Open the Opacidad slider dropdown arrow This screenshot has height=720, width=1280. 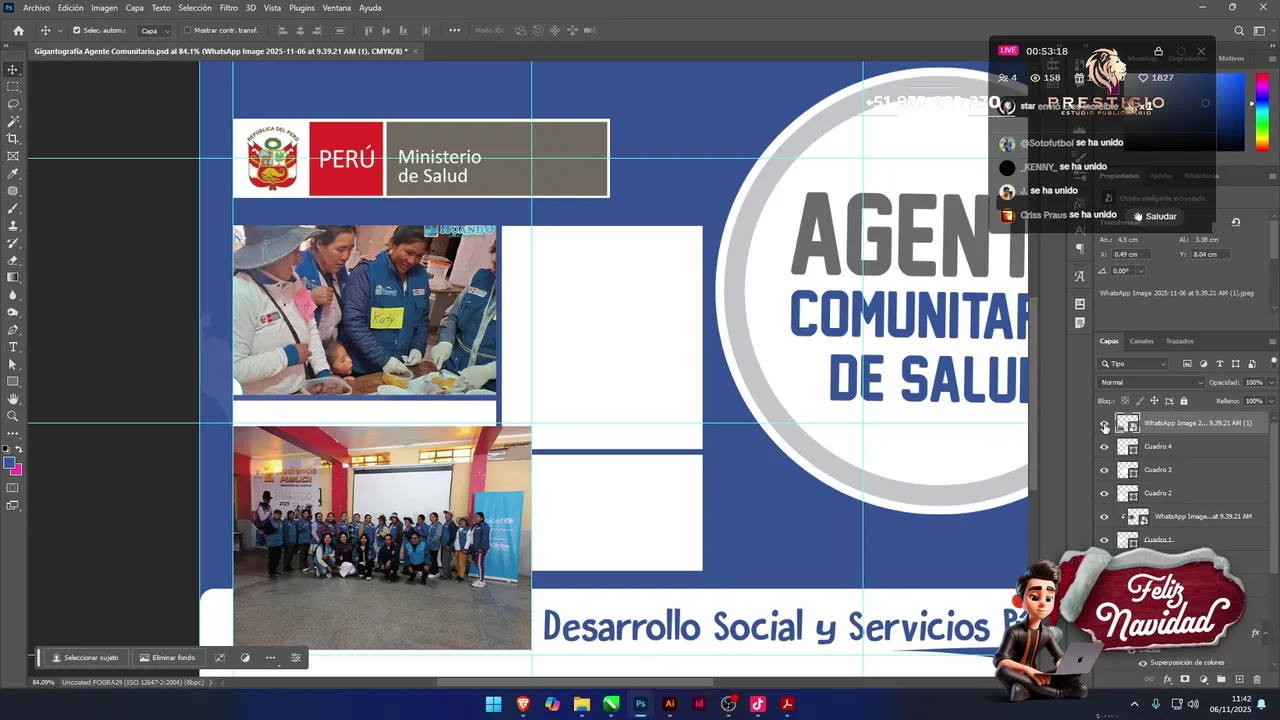click(1271, 382)
